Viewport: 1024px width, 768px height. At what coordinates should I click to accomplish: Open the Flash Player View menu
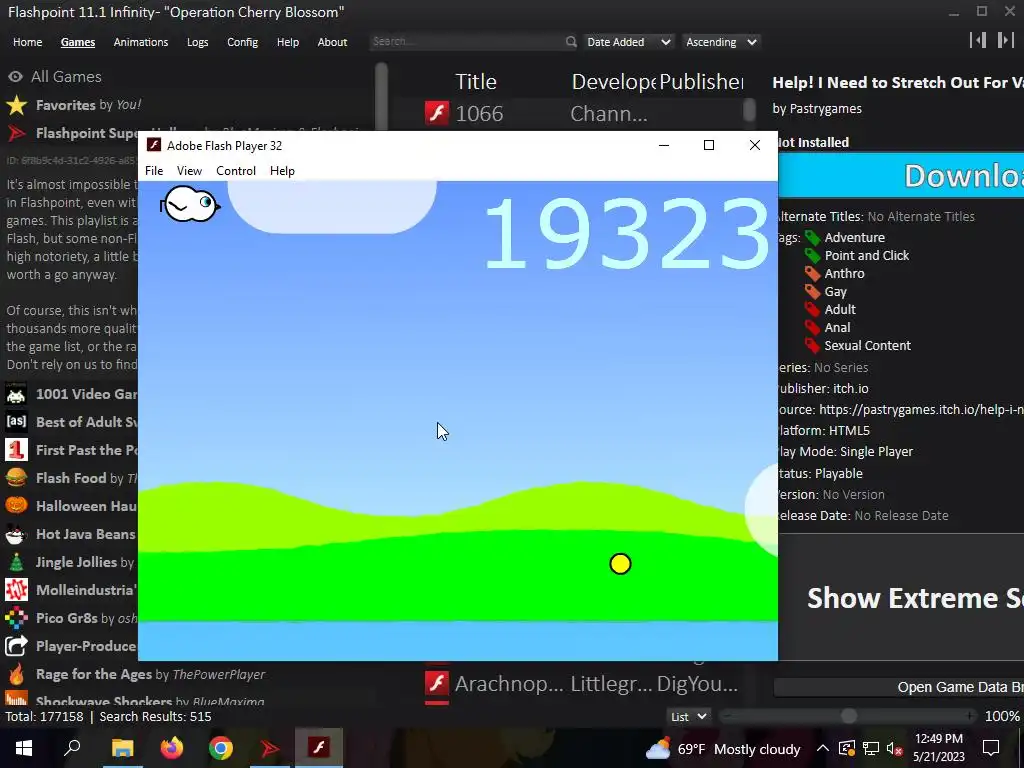[189, 170]
